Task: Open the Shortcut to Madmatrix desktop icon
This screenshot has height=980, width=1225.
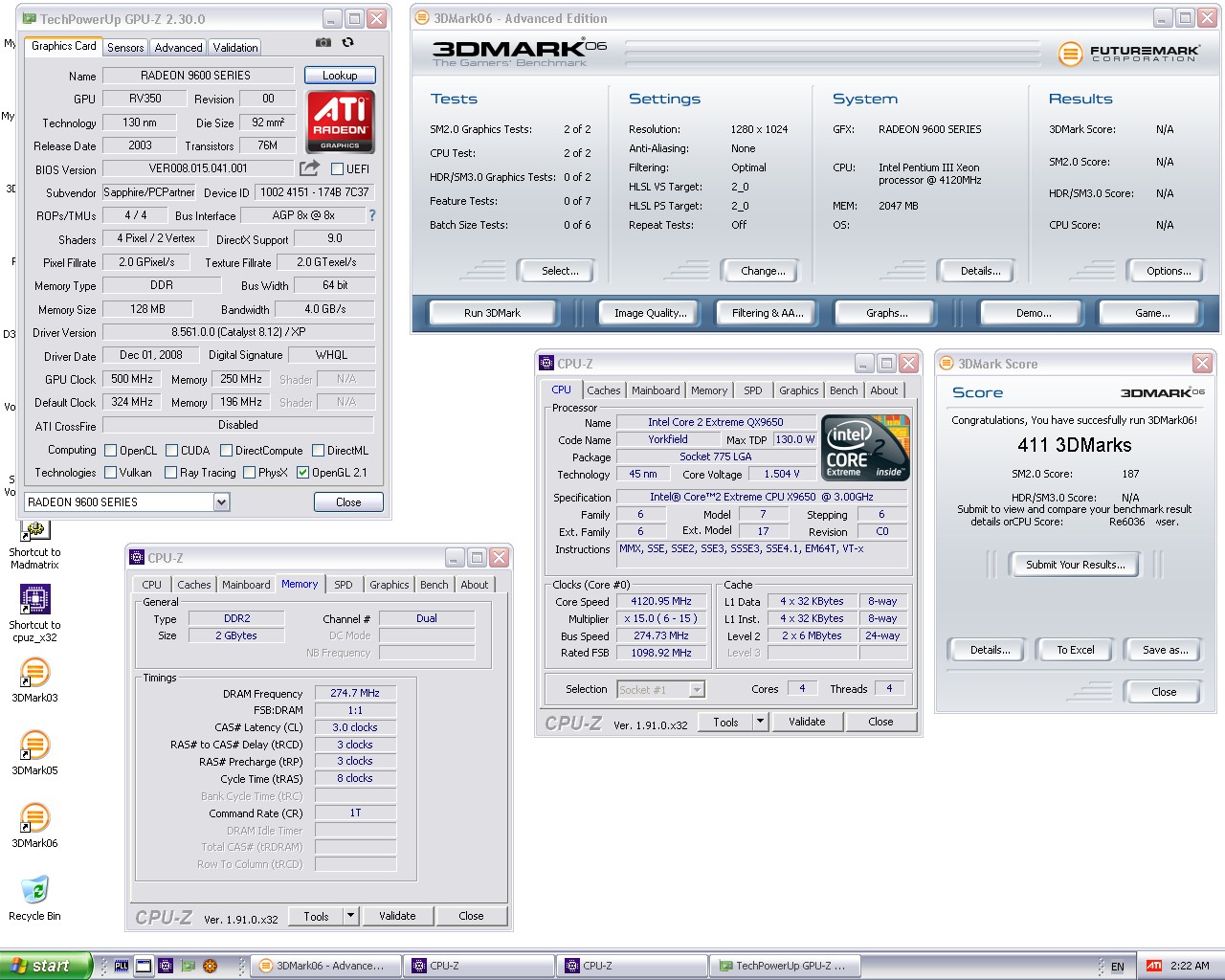Action: (34, 544)
